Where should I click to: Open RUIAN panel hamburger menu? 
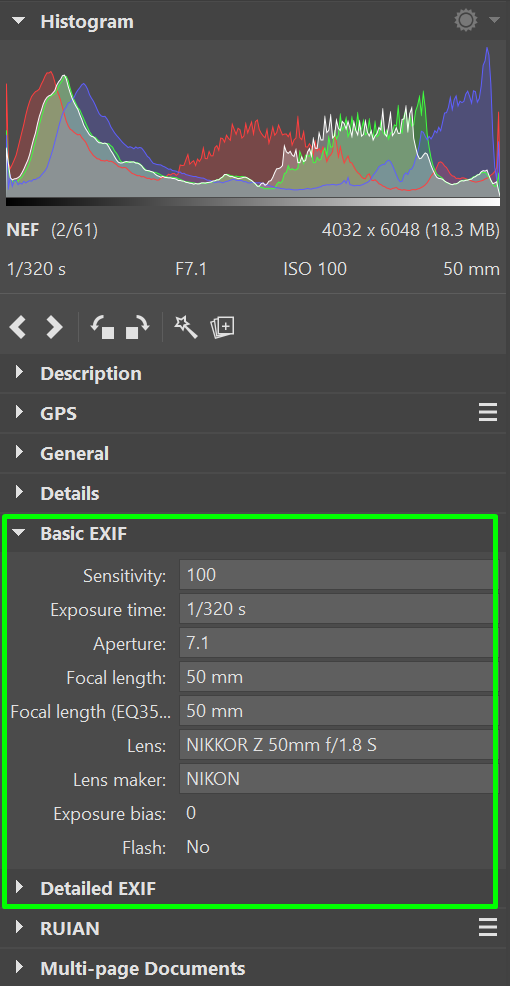tap(488, 928)
